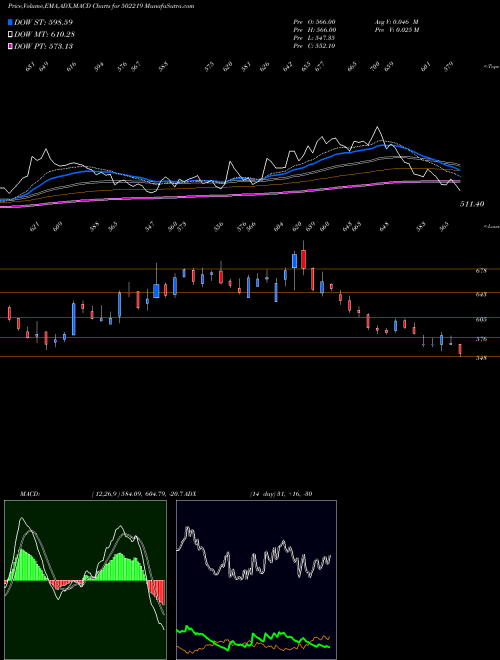Viewport: 500px width, 660px height.
Task: Click the Avg V: 0.046 M value
Action: pyautogui.click(x=396, y=21)
